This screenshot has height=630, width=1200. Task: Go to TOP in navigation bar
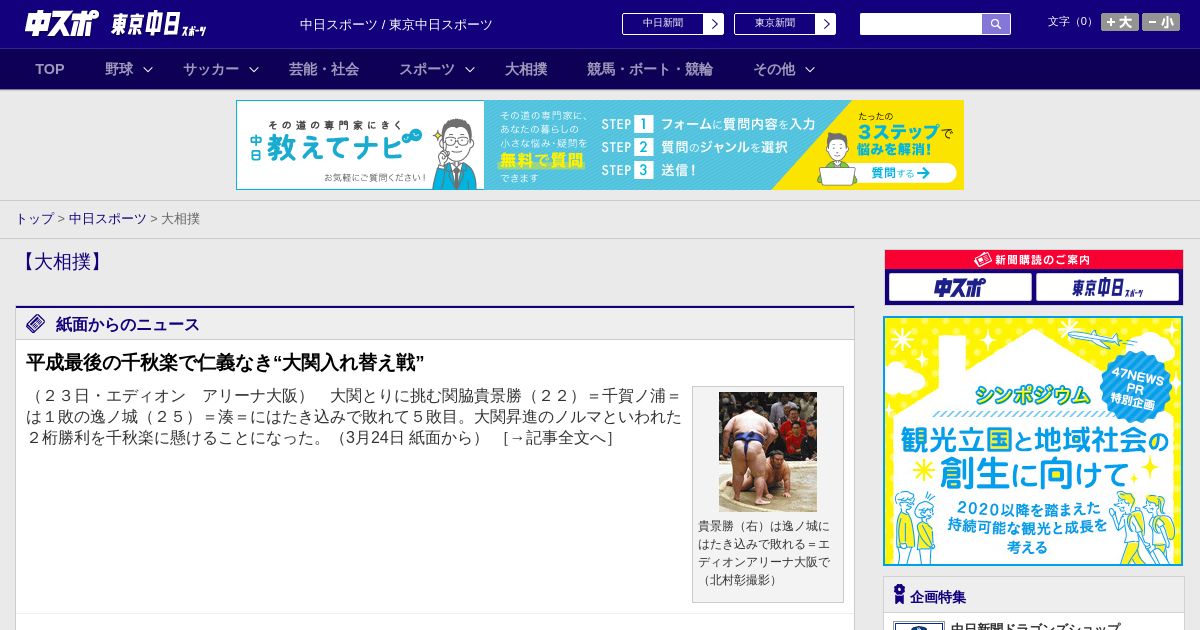[x=50, y=69]
